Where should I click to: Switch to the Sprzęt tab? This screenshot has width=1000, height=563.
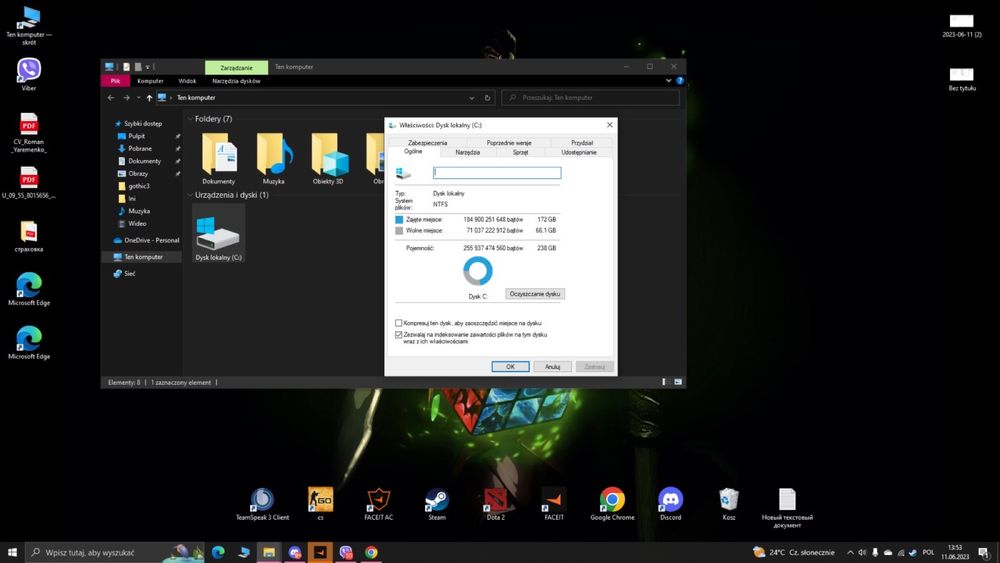[x=520, y=152]
